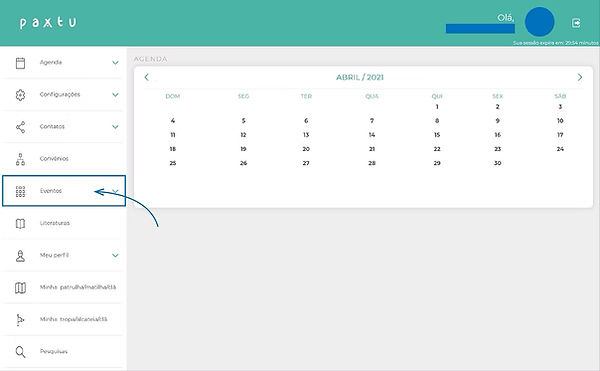600x371 pixels.
Task: Select day 29 in the calendar
Action: pos(437,163)
